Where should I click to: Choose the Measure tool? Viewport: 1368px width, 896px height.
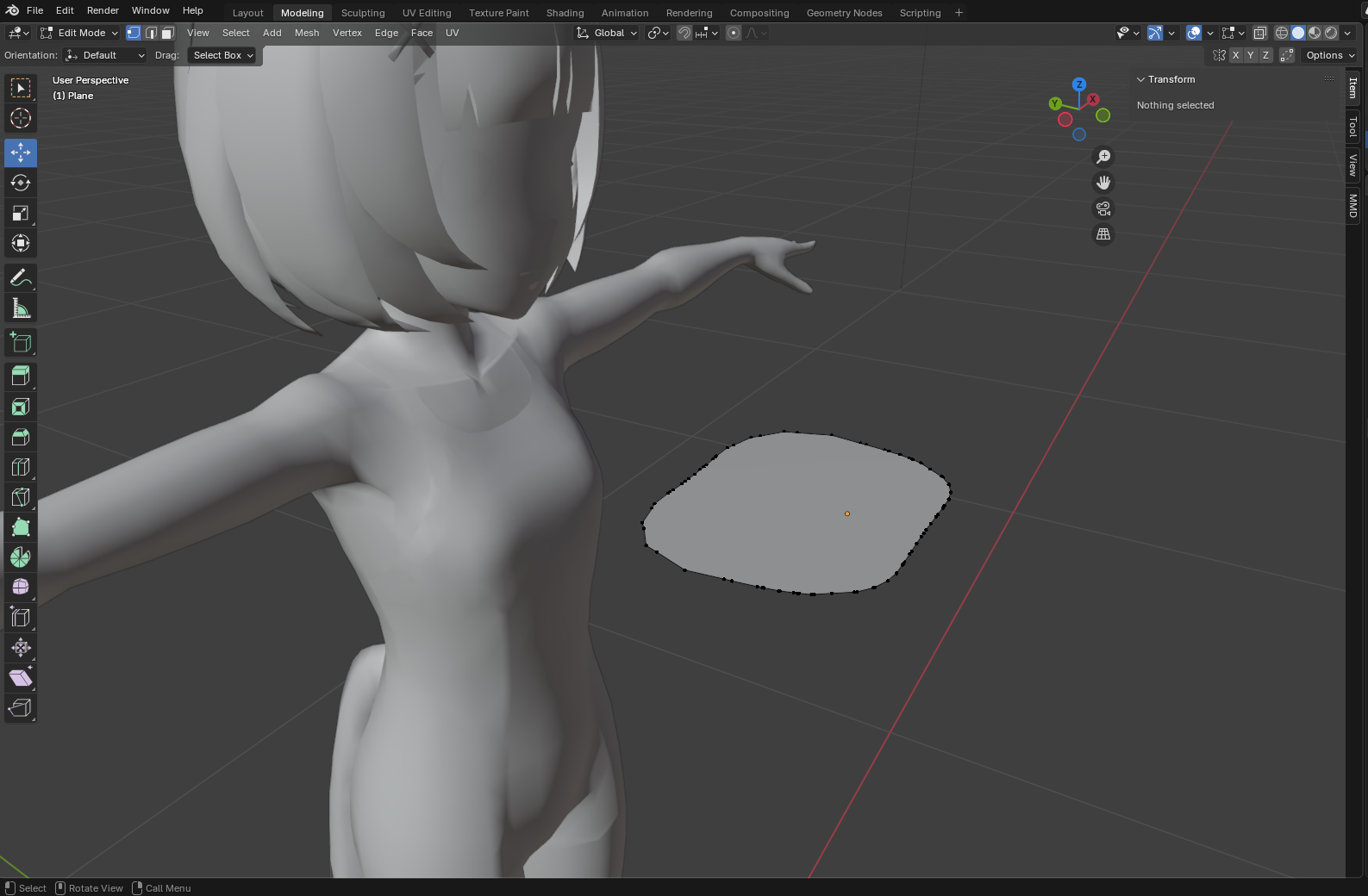[x=21, y=308]
